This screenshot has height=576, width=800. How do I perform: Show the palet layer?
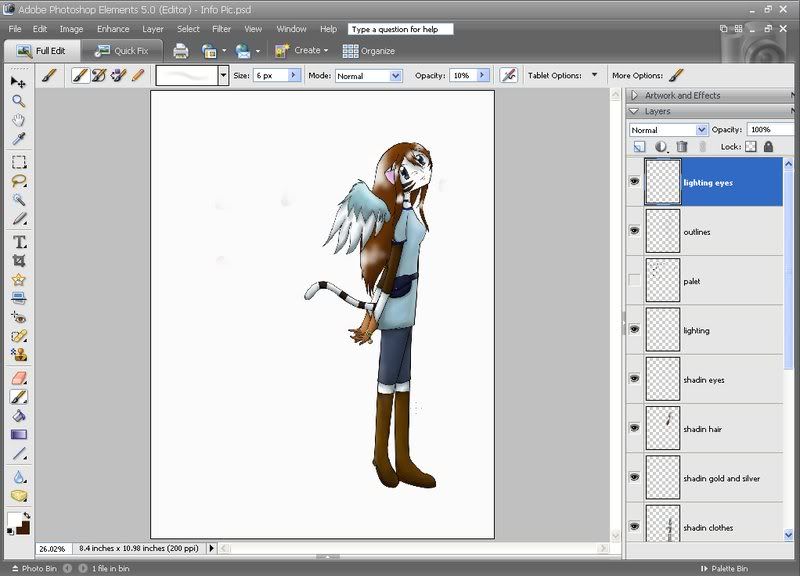[634, 280]
